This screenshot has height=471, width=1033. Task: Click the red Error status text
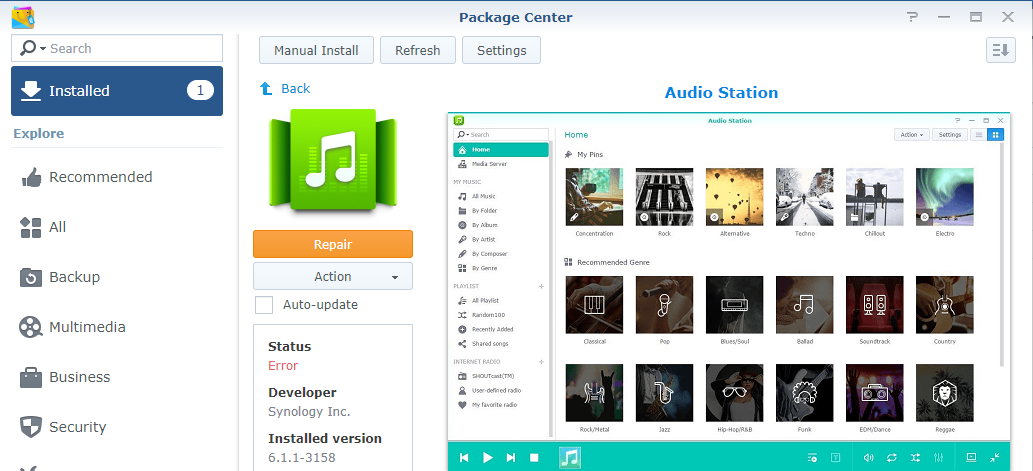[x=283, y=366]
